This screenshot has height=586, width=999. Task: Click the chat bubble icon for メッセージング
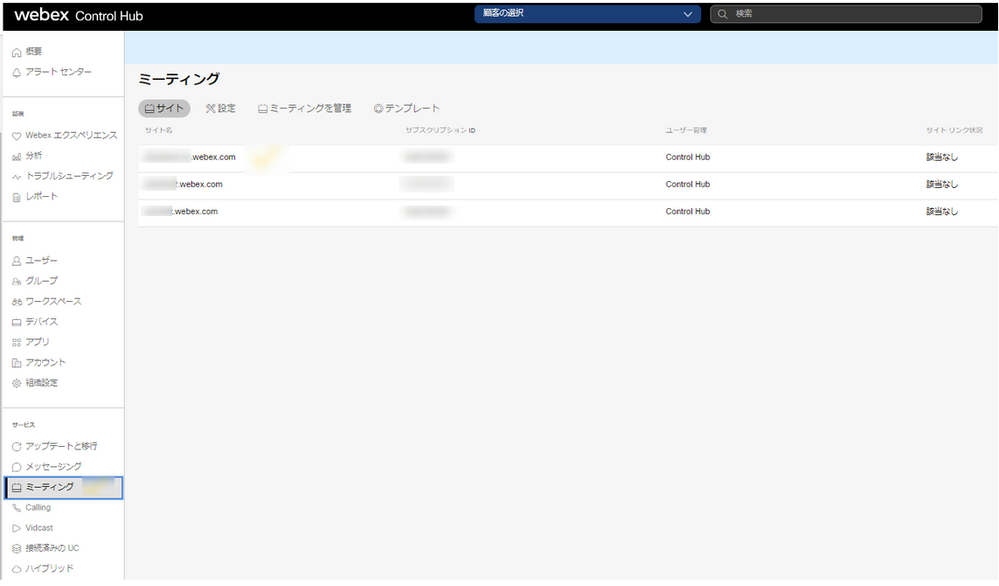[17, 468]
